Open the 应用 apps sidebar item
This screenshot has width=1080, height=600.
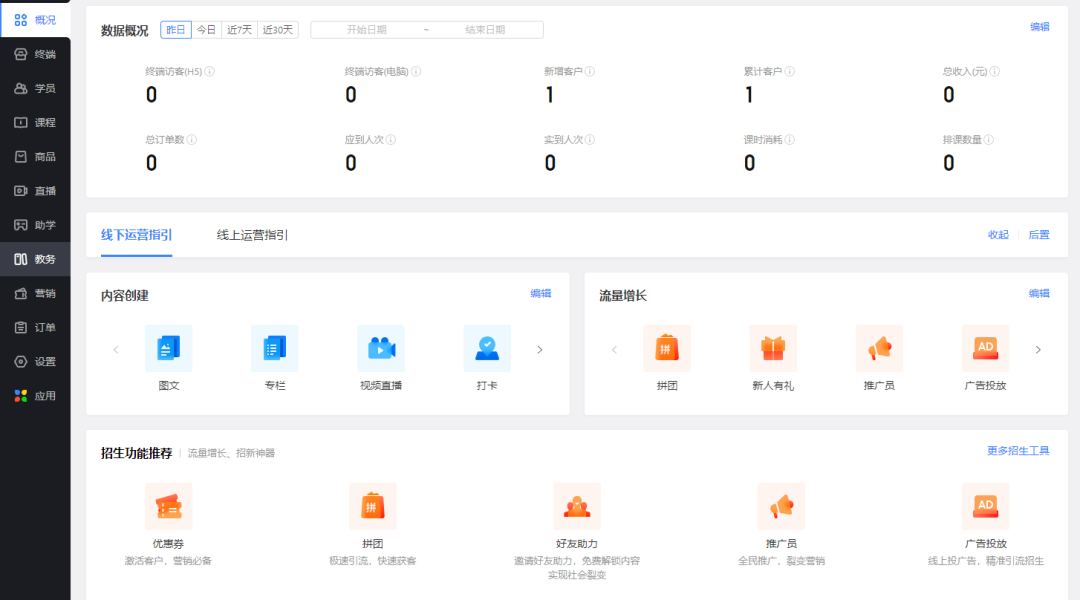click(35, 396)
